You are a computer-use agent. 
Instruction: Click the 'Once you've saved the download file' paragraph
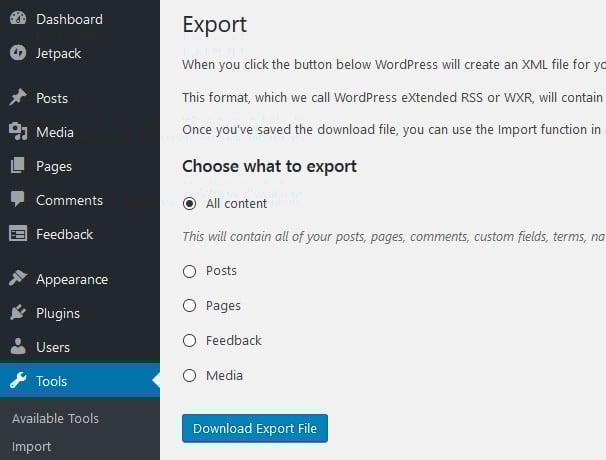(394, 129)
